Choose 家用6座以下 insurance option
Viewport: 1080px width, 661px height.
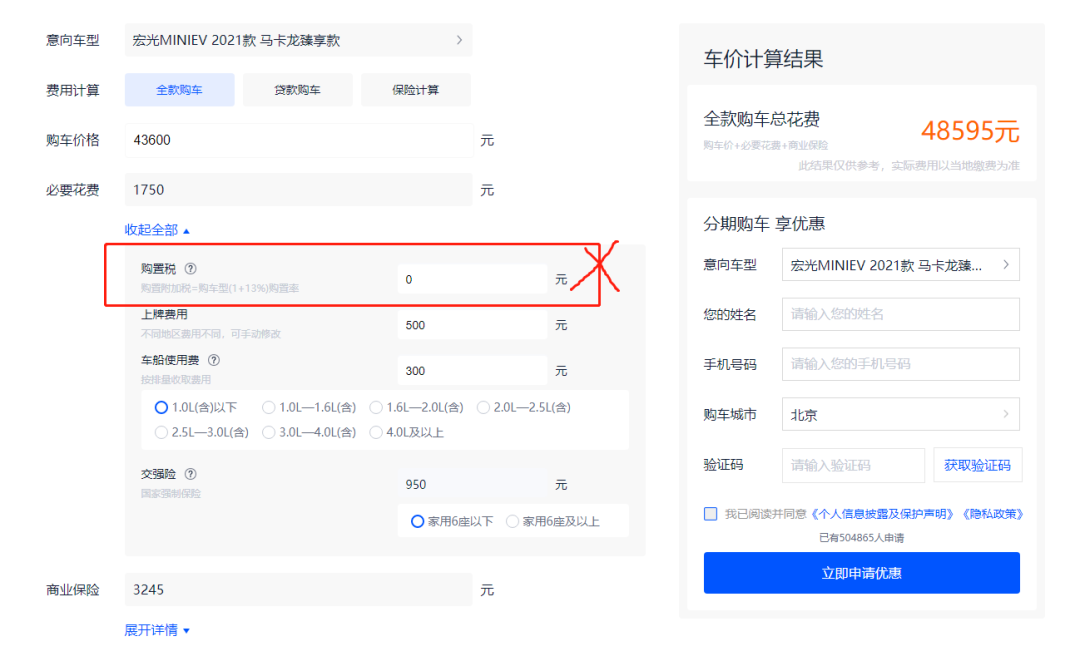click(x=452, y=521)
